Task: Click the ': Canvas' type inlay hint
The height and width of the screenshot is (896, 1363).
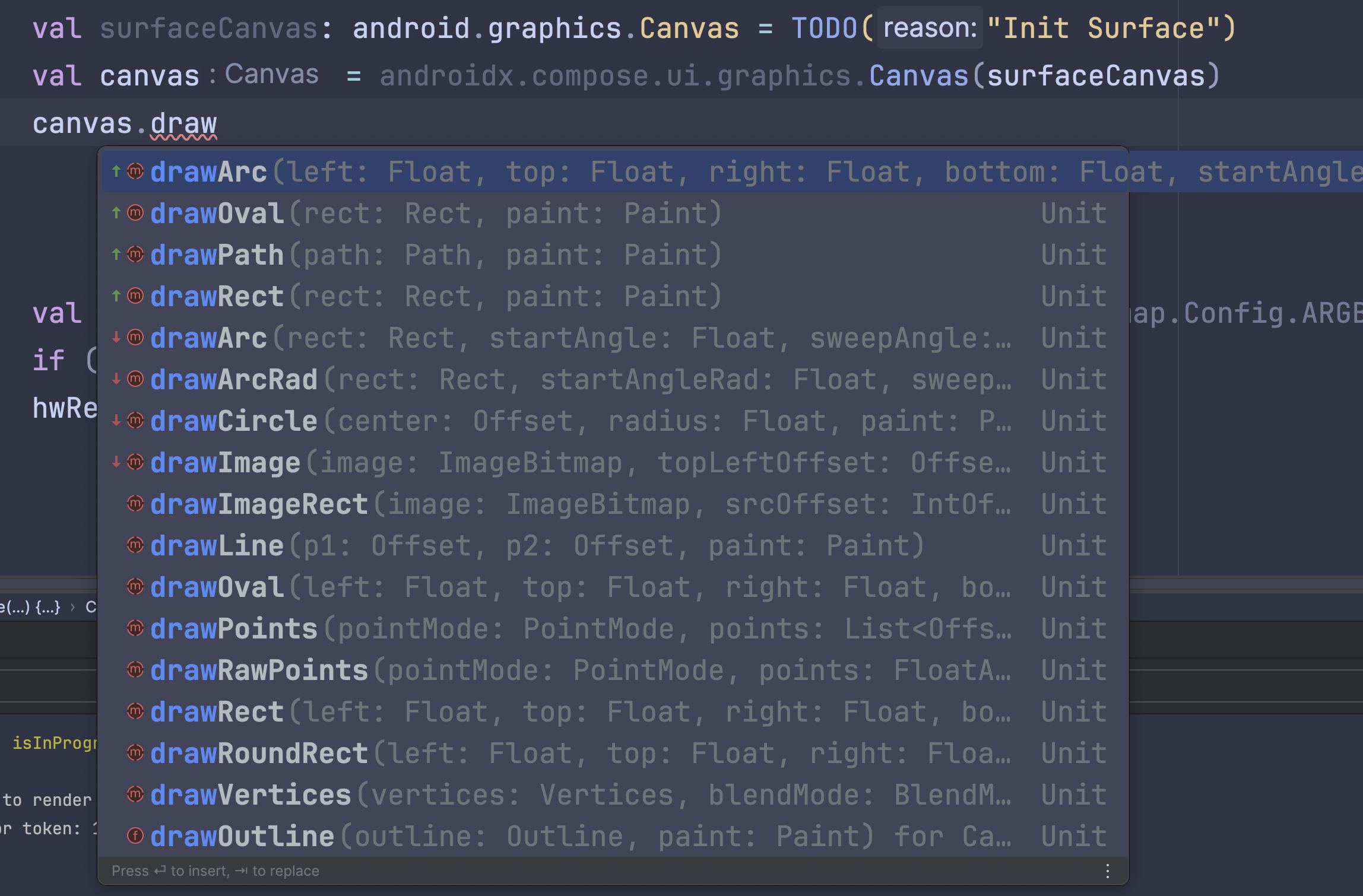Action: point(265,75)
